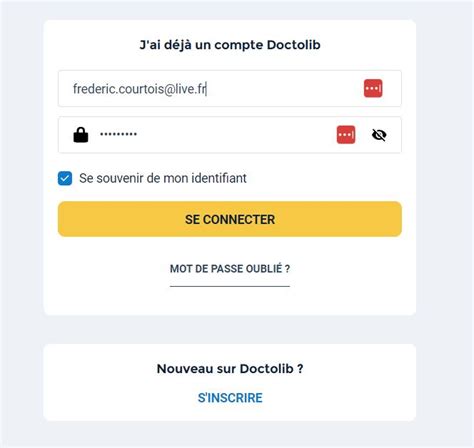Click on the masked password dots
This screenshot has width=474, height=448.
(118, 134)
